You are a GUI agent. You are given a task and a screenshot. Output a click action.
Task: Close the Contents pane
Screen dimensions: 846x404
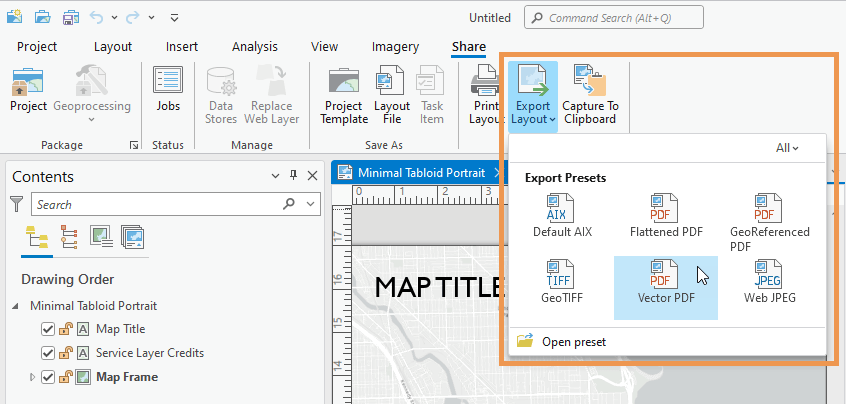[x=312, y=175]
